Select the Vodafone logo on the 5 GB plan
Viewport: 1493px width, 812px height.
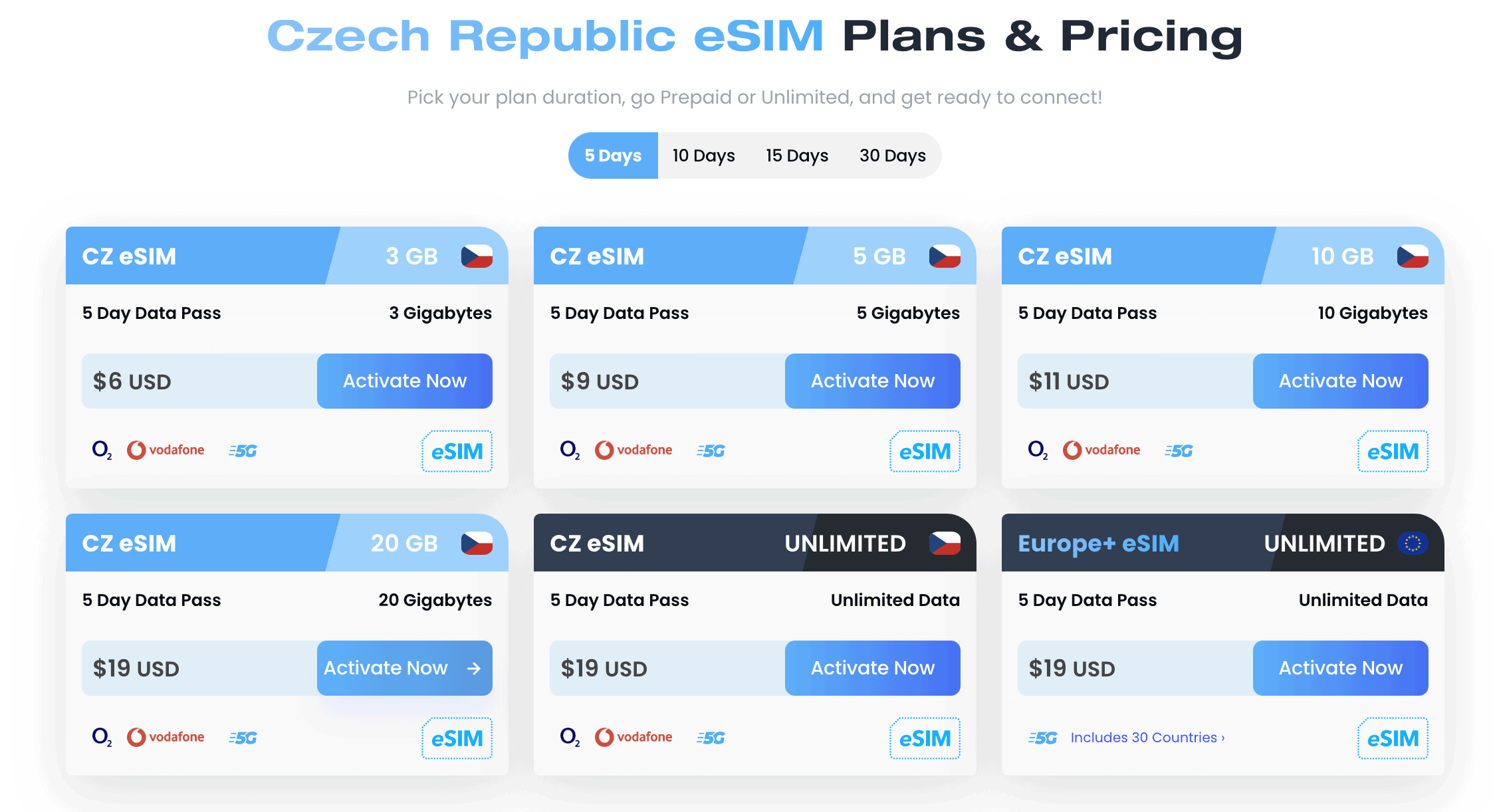[x=633, y=449]
